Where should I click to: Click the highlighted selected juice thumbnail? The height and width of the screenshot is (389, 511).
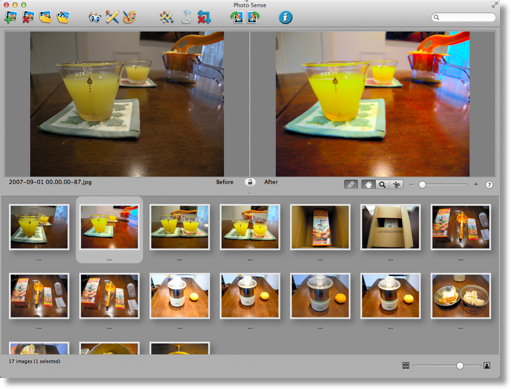[109, 227]
